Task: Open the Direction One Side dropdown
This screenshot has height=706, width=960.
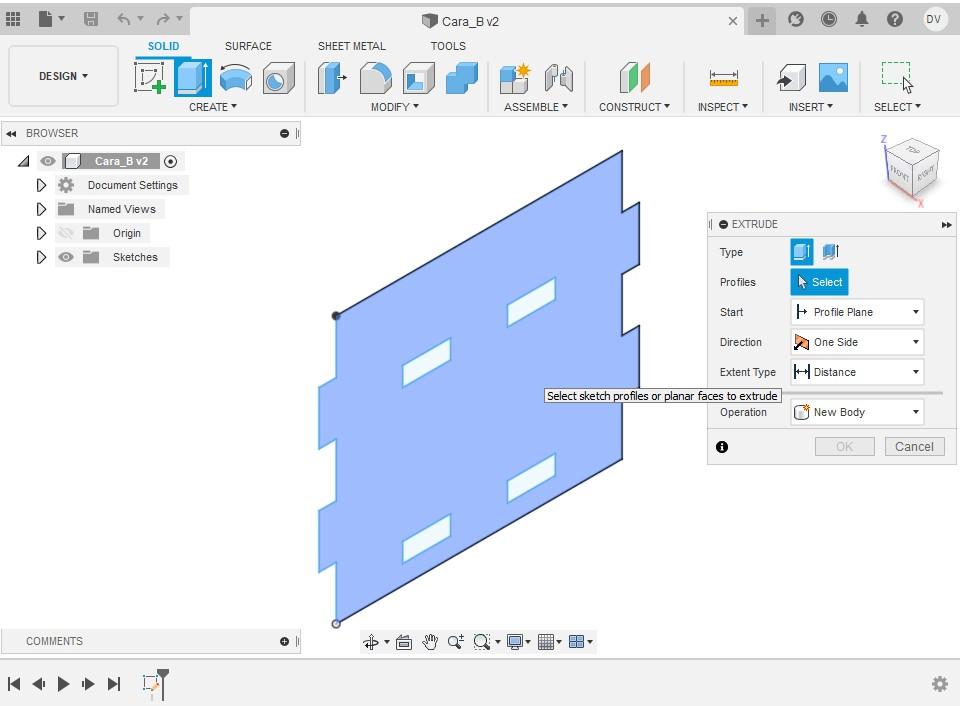Action: point(857,342)
